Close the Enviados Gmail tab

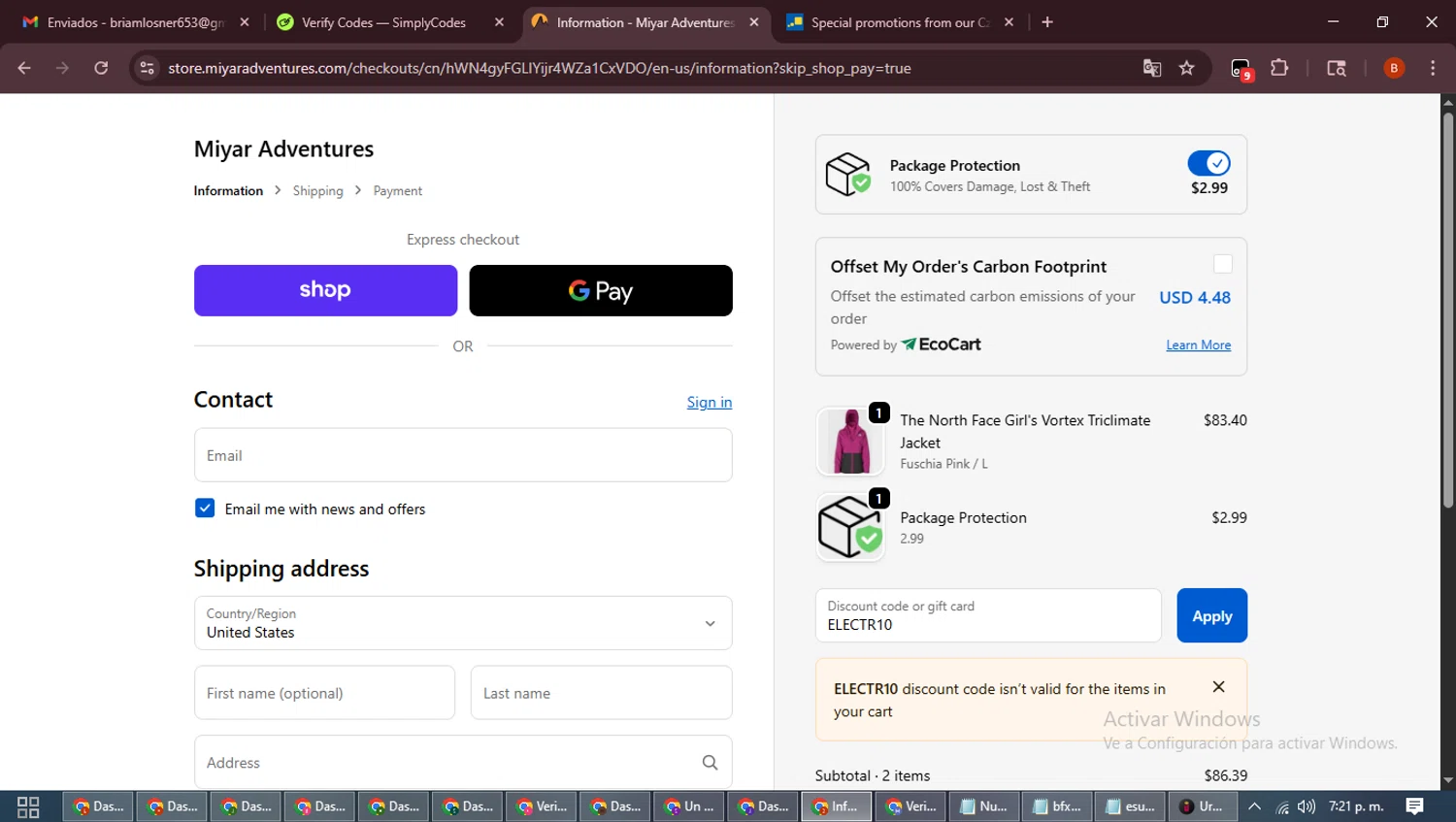pyautogui.click(x=245, y=22)
